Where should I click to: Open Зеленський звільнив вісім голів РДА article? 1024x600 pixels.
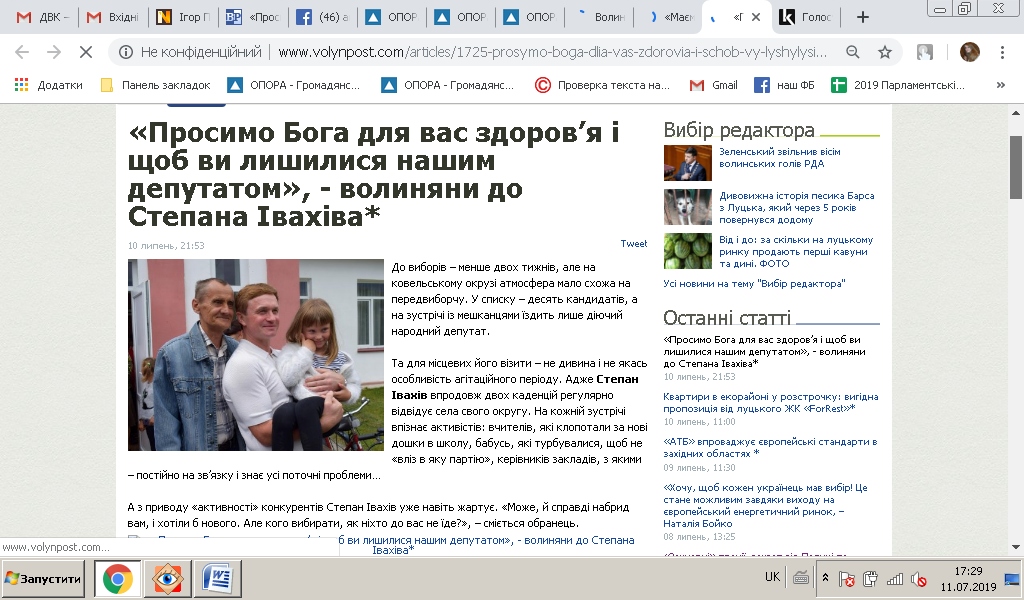pyautogui.click(x=780, y=157)
